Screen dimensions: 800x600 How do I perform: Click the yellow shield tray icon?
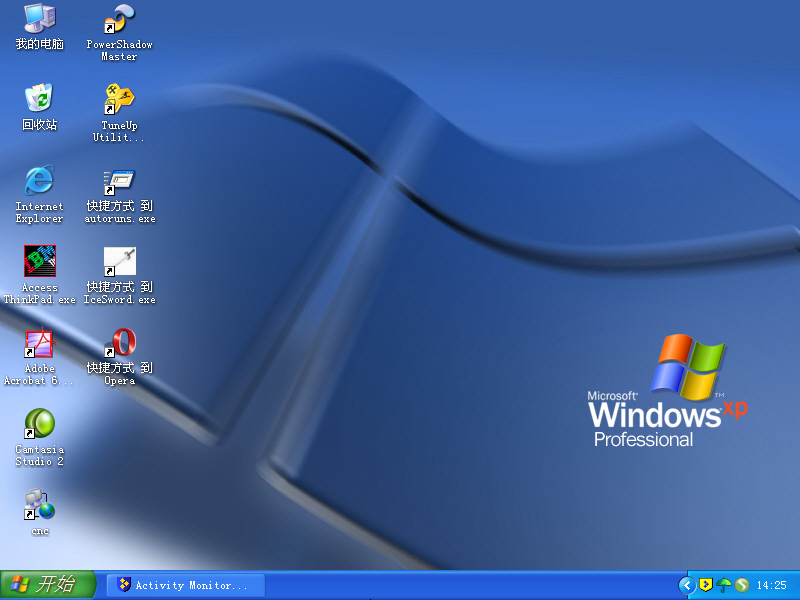pyautogui.click(x=706, y=585)
